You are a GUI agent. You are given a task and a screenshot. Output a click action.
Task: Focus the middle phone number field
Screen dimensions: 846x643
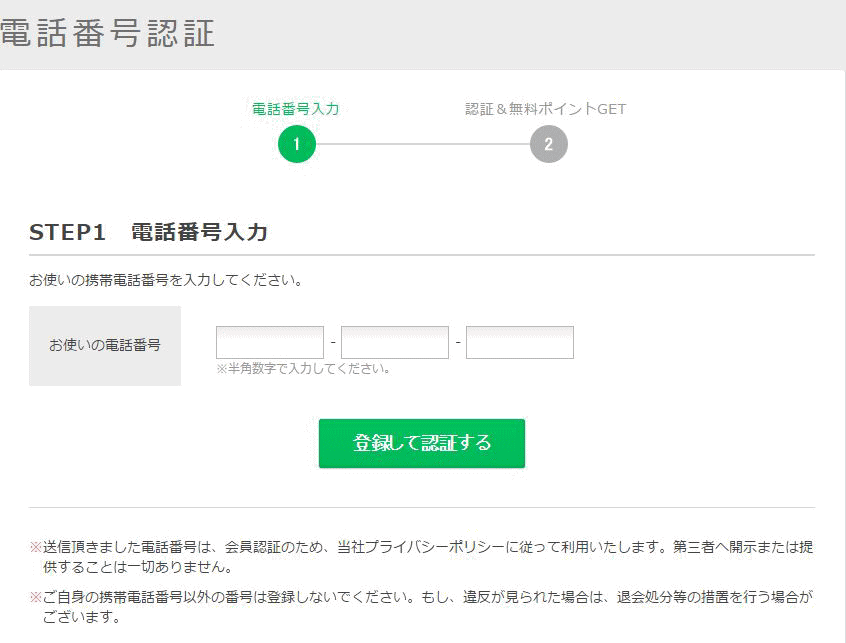394,342
